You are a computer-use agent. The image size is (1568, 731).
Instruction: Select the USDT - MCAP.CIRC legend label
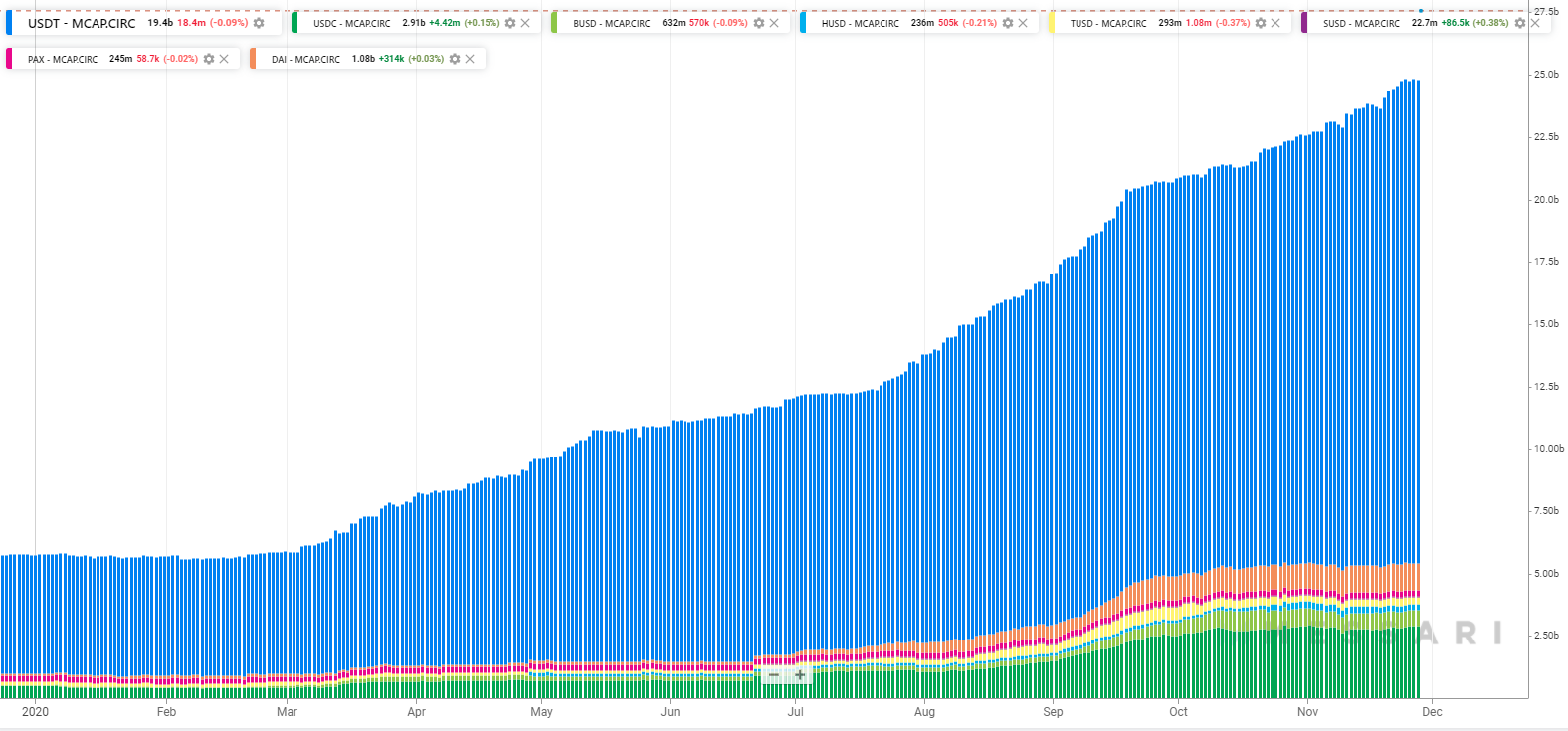click(82, 23)
